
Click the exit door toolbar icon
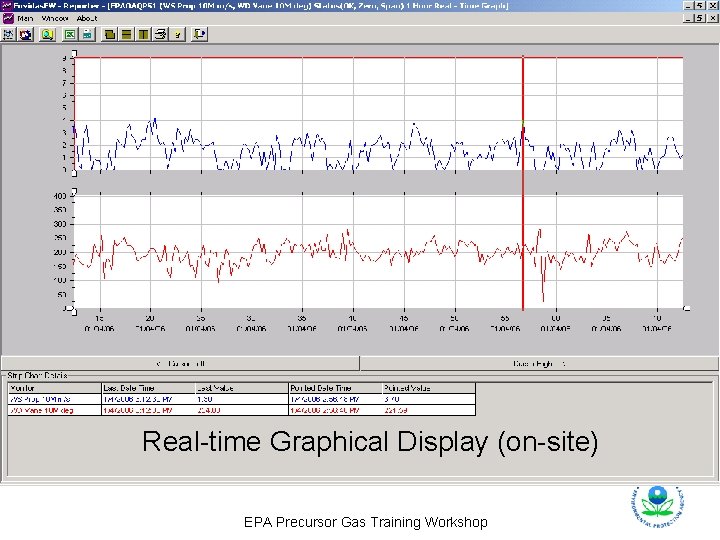coord(200,34)
